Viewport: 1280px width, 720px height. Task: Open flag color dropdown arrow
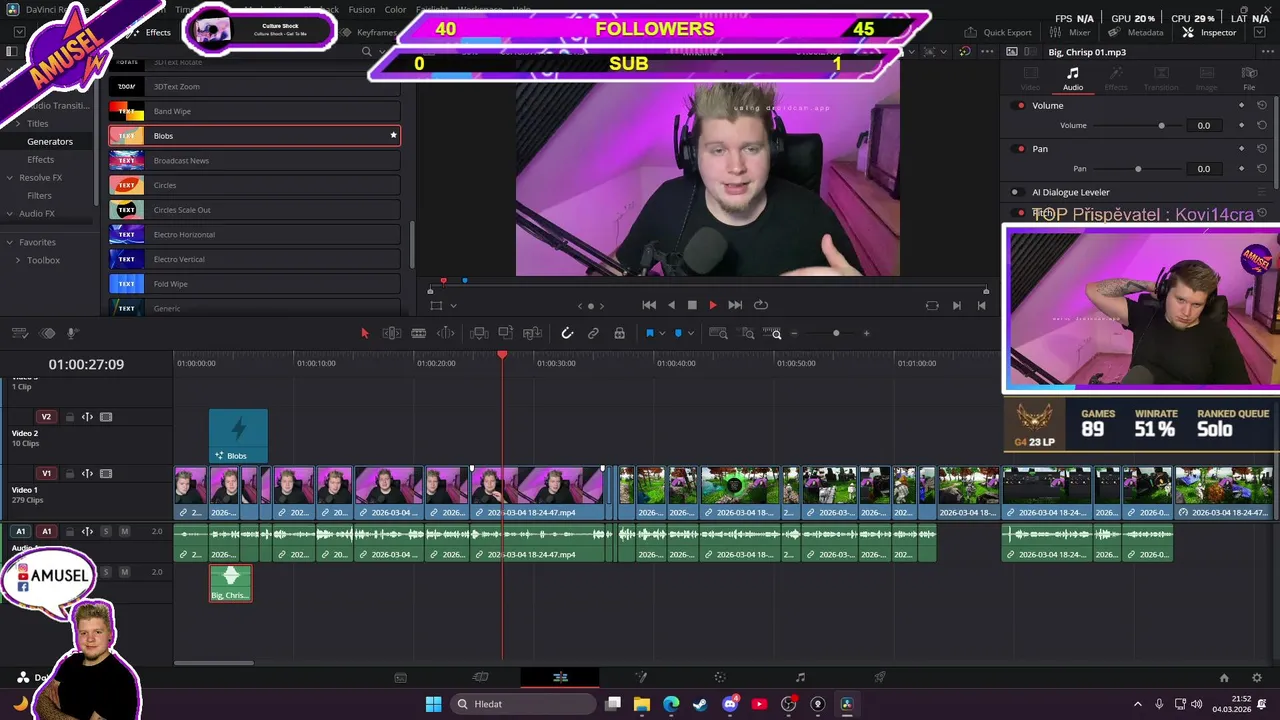661,333
